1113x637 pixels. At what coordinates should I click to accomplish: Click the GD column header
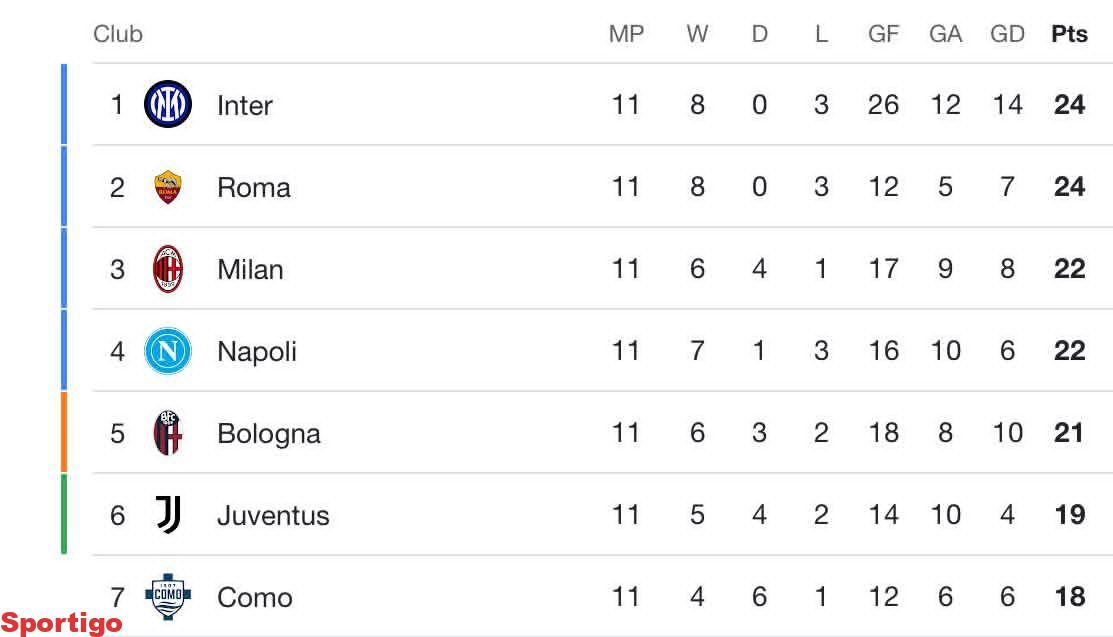pos(1007,34)
